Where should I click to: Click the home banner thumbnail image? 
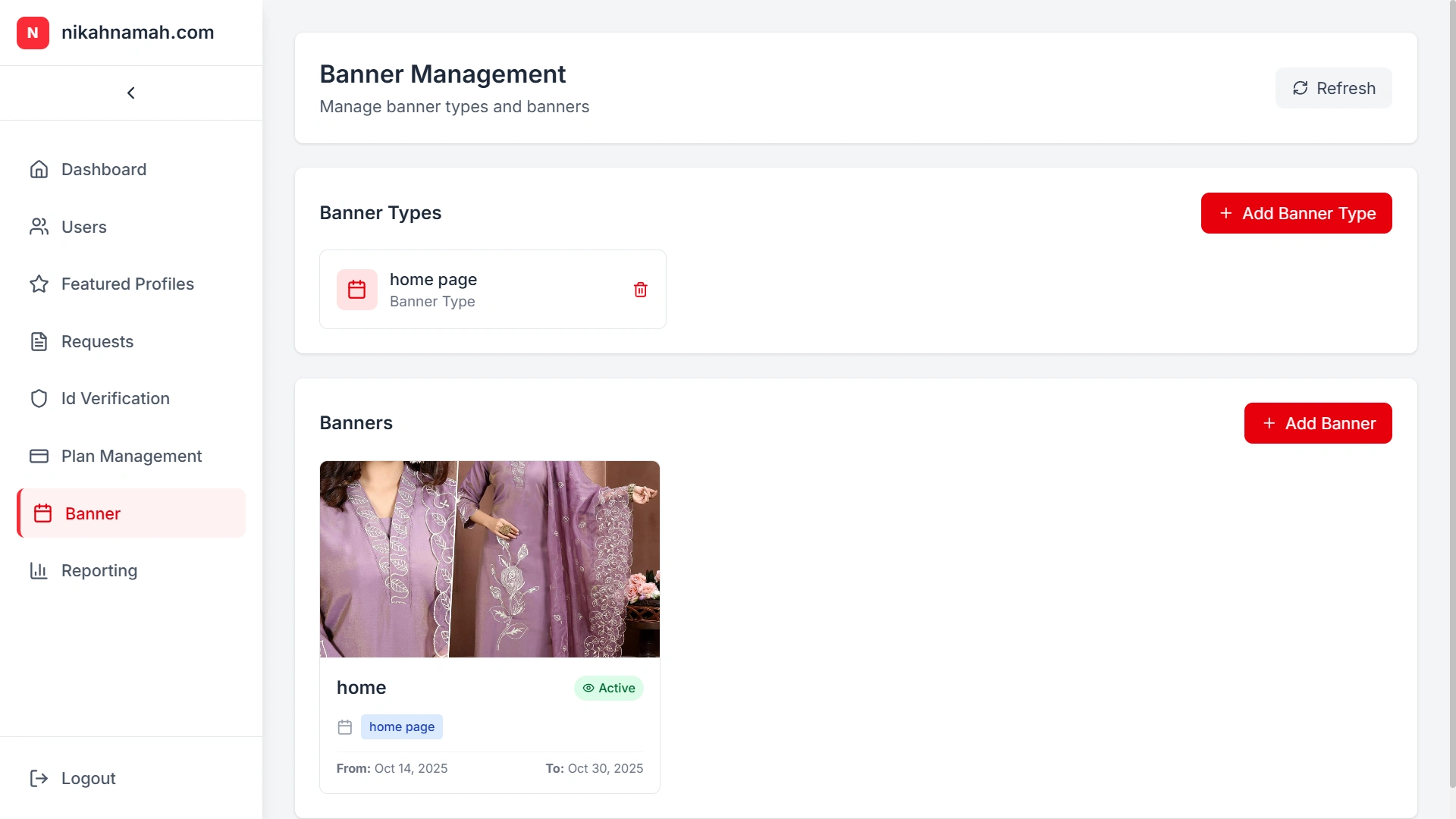click(x=489, y=559)
